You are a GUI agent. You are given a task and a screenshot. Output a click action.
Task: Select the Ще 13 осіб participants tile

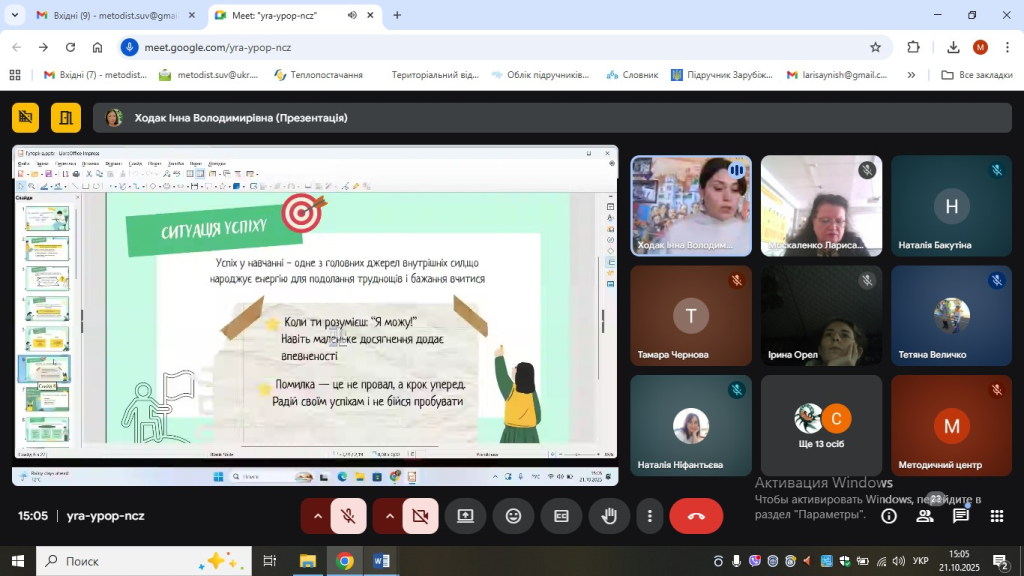(821, 425)
